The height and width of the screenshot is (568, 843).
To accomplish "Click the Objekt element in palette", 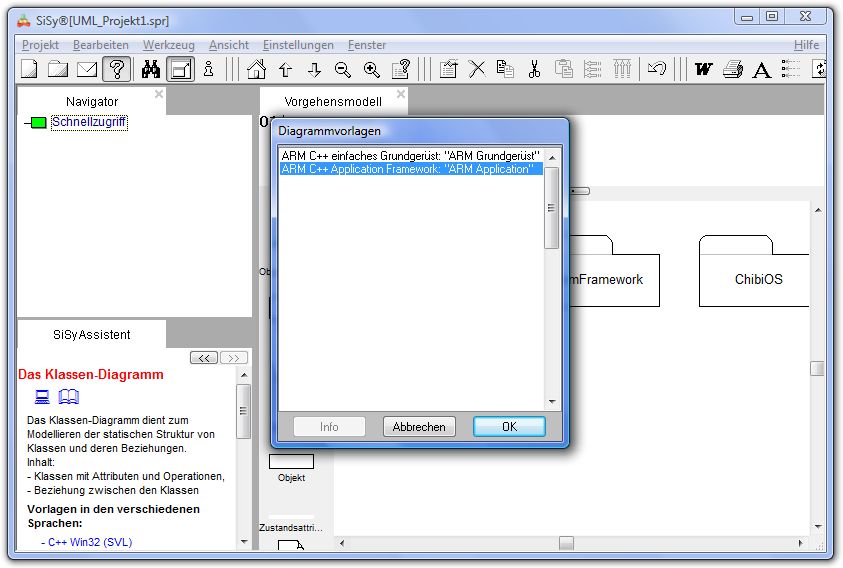I will pyautogui.click(x=291, y=467).
